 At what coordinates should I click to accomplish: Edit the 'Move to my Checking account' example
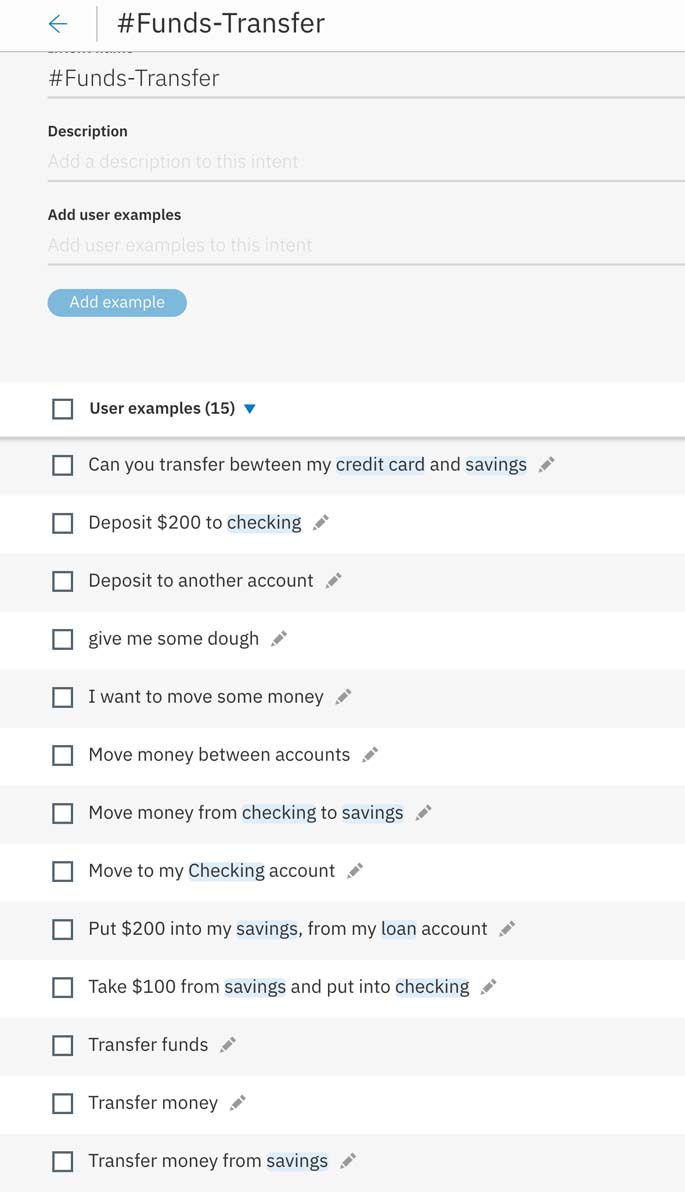click(355, 871)
